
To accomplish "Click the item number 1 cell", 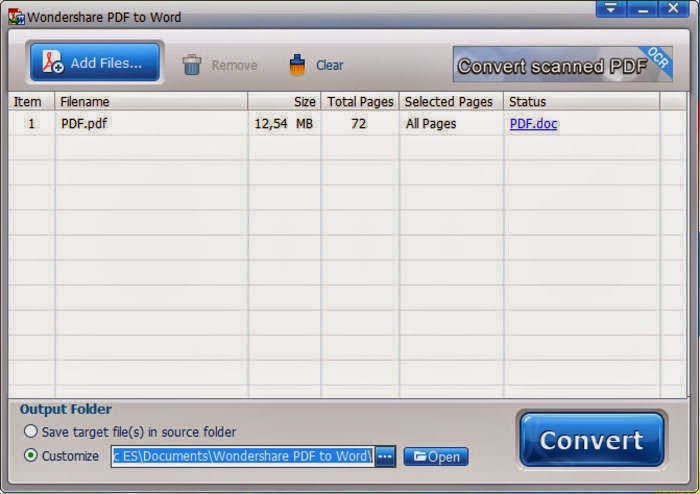I will [x=31, y=124].
